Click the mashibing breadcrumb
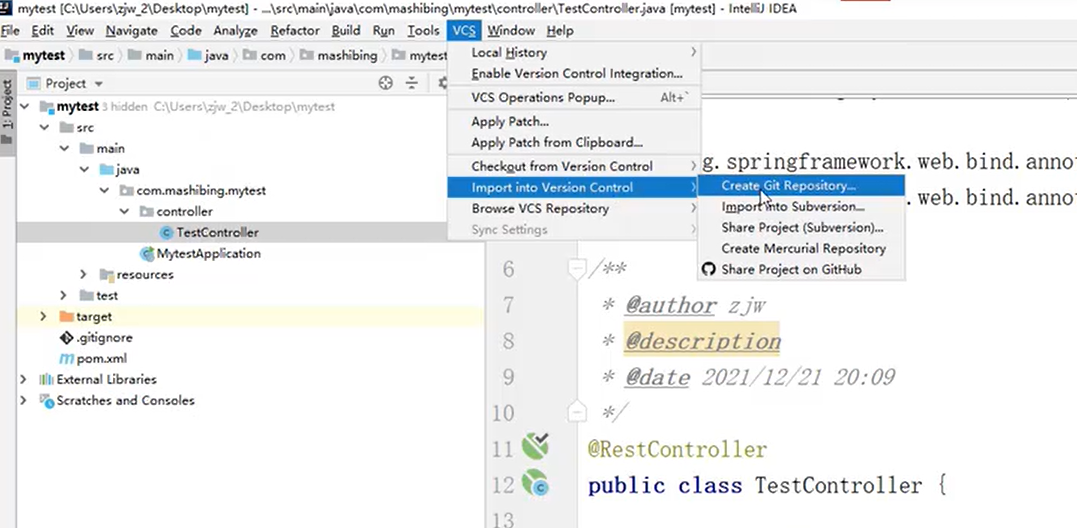 click(x=341, y=56)
